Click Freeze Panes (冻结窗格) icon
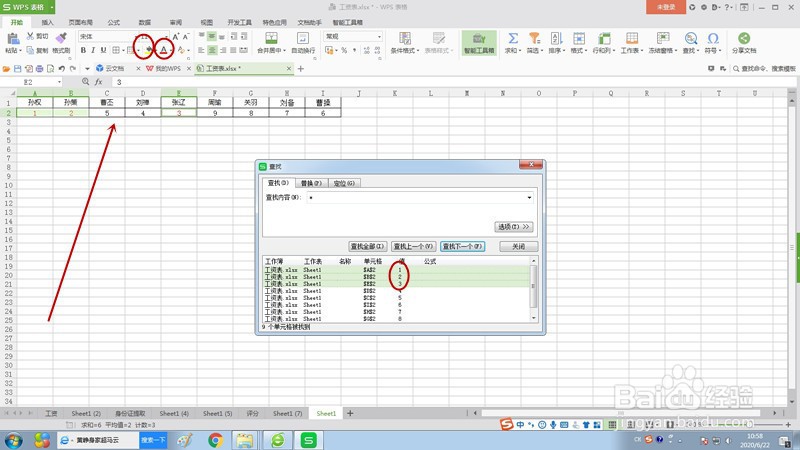Screen dimensions: 800x450 (663, 38)
